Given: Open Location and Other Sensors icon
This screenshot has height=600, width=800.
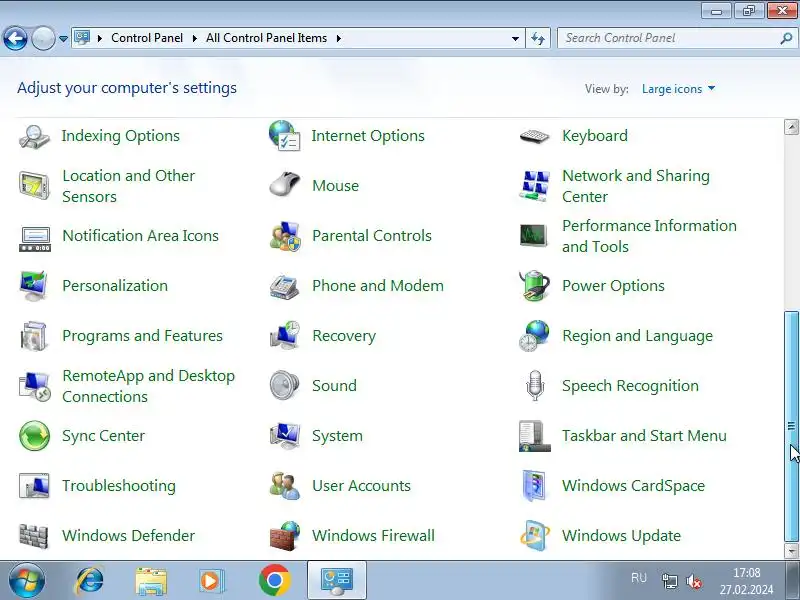Looking at the screenshot, I should coord(34,186).
